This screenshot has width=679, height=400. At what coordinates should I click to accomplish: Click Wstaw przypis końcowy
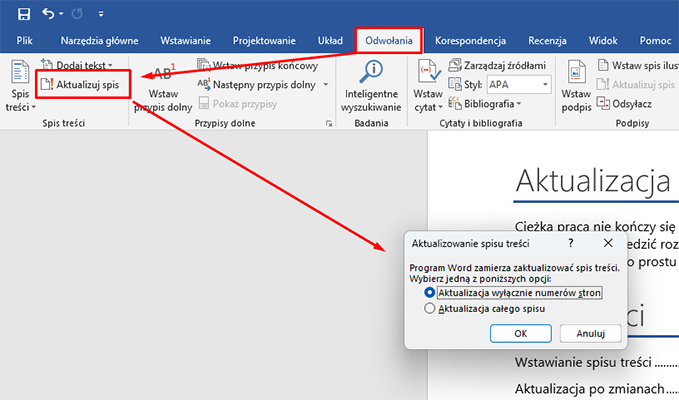(258, 65)
